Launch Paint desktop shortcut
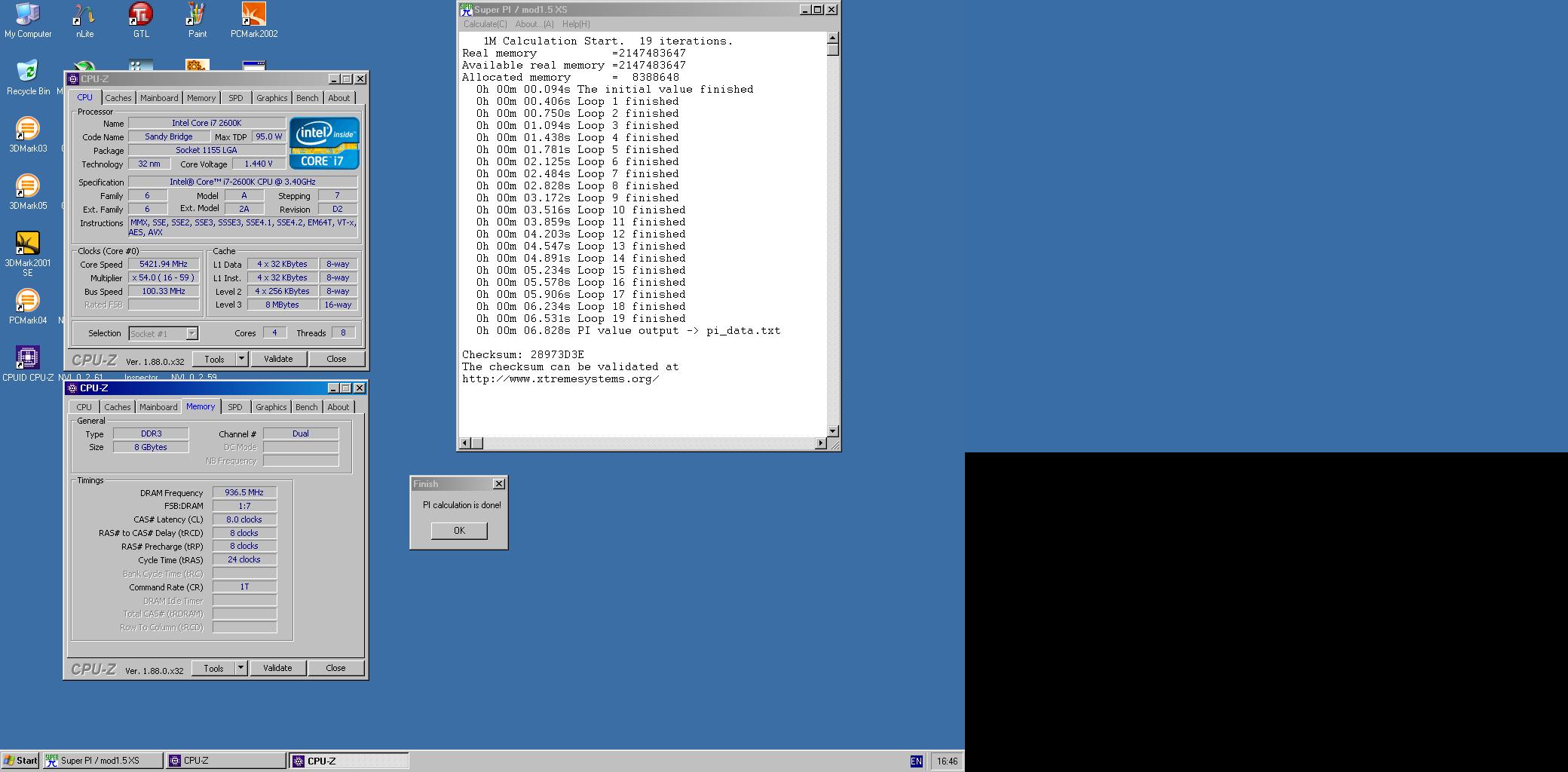 [198, 20]
